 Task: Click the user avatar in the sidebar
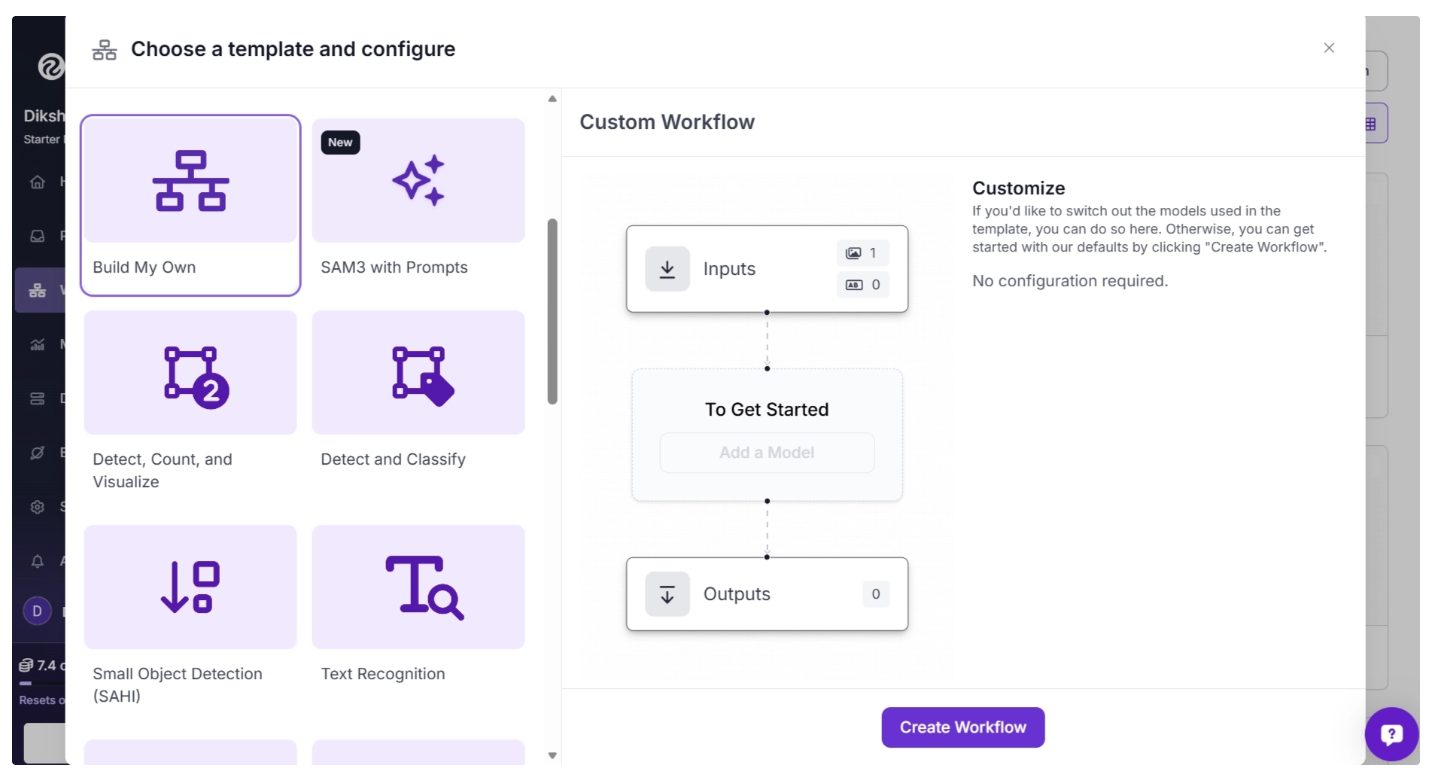[37, 611]
